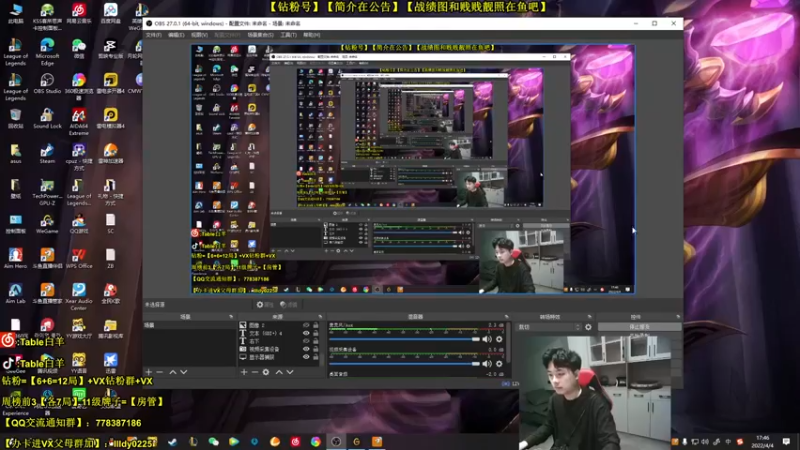Mute the 视频采集设备 audio channel speaker icon
This screenshot has height=450, width=800.
487,364
